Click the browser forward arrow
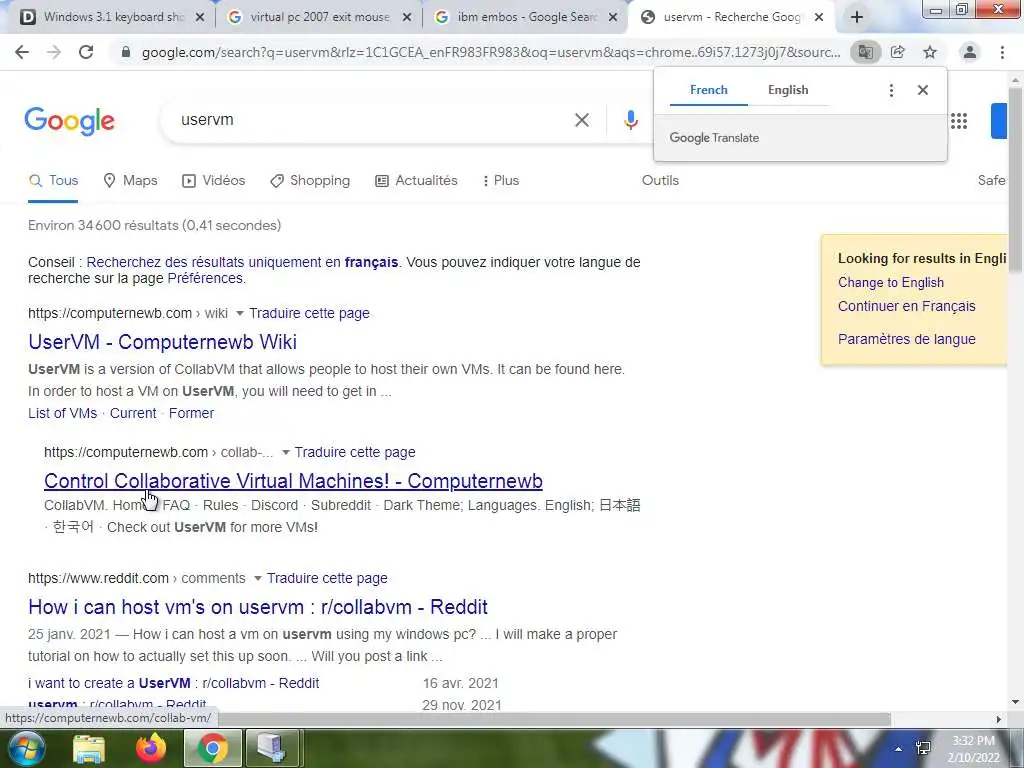Image resolution: width=1024 pixels, height=768 pixels. pyautogui.click(x=54, y=52)
